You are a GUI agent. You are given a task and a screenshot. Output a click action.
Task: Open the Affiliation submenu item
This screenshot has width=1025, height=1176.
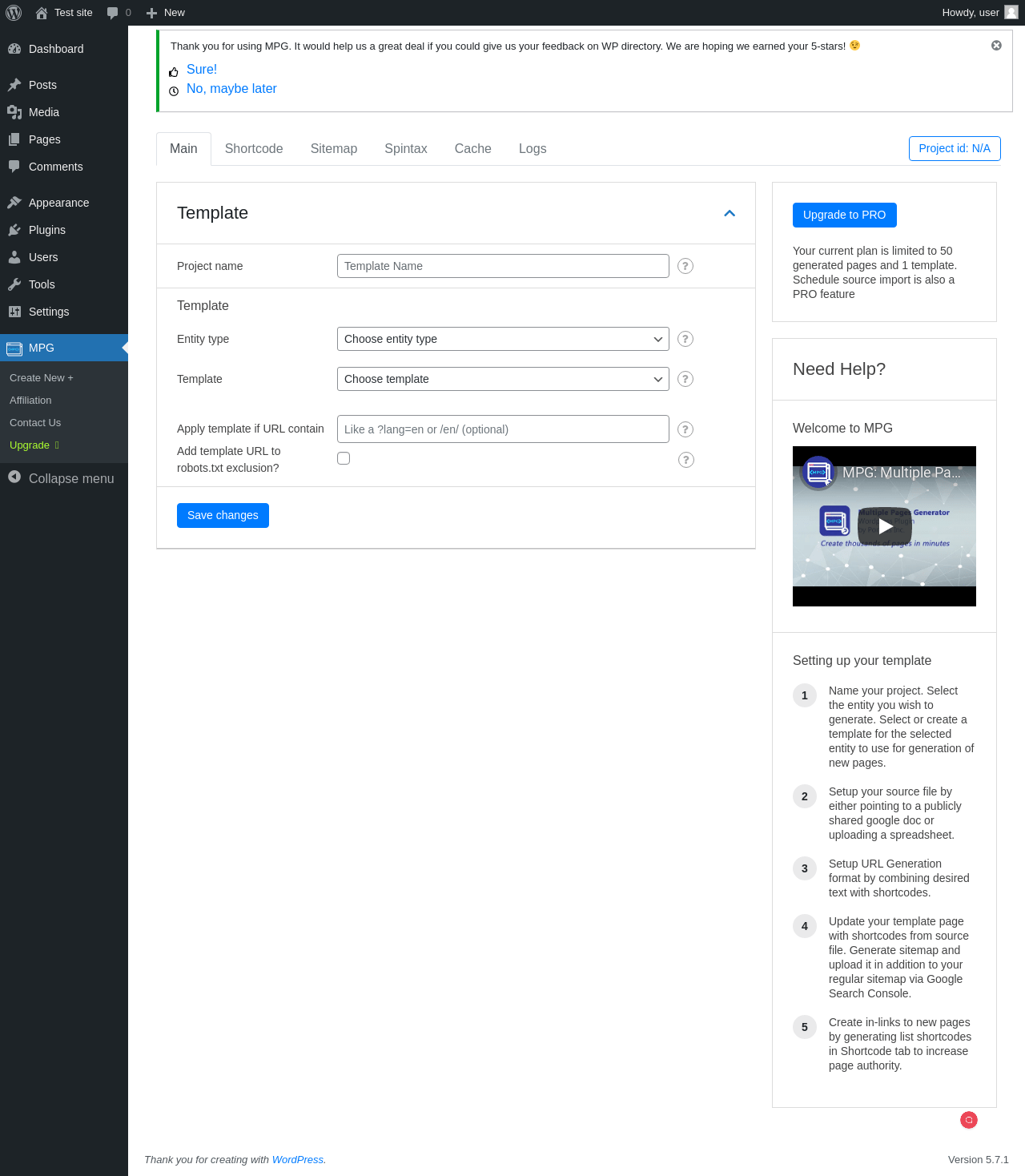click(x=30, y=401)
